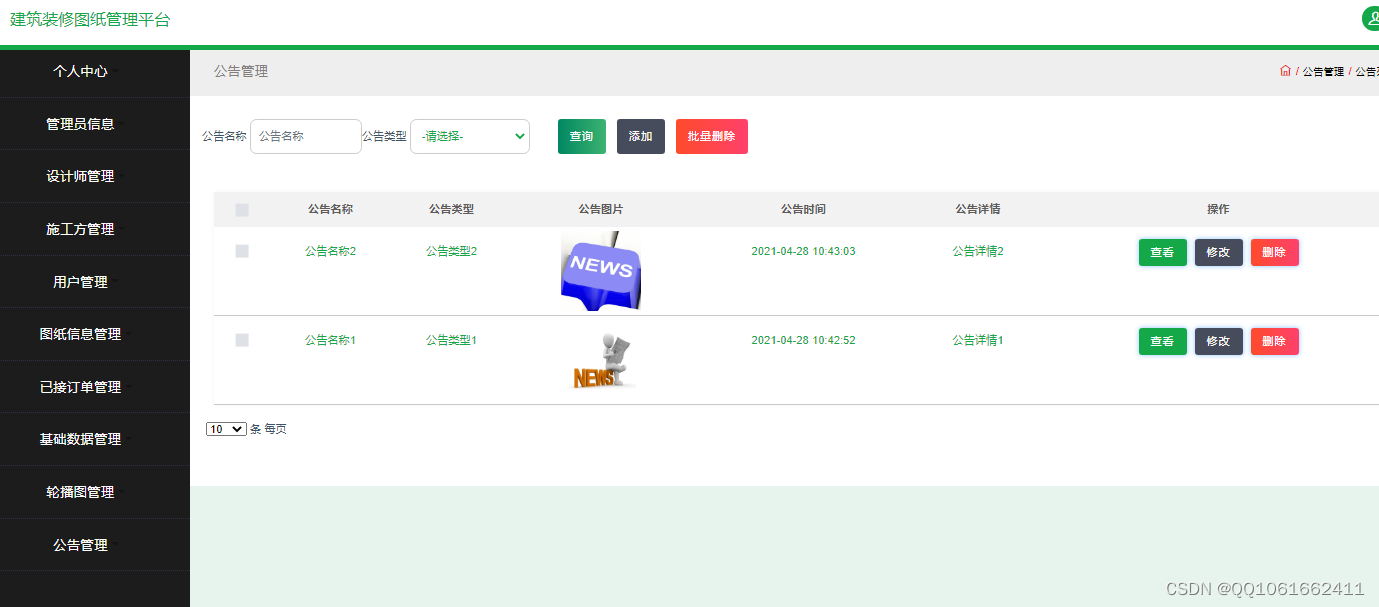Viewport: 1379px width, 607px height.
Task: Click the 2021-04-28 10:43:03 timestamp
Action: tap(804, 251)
